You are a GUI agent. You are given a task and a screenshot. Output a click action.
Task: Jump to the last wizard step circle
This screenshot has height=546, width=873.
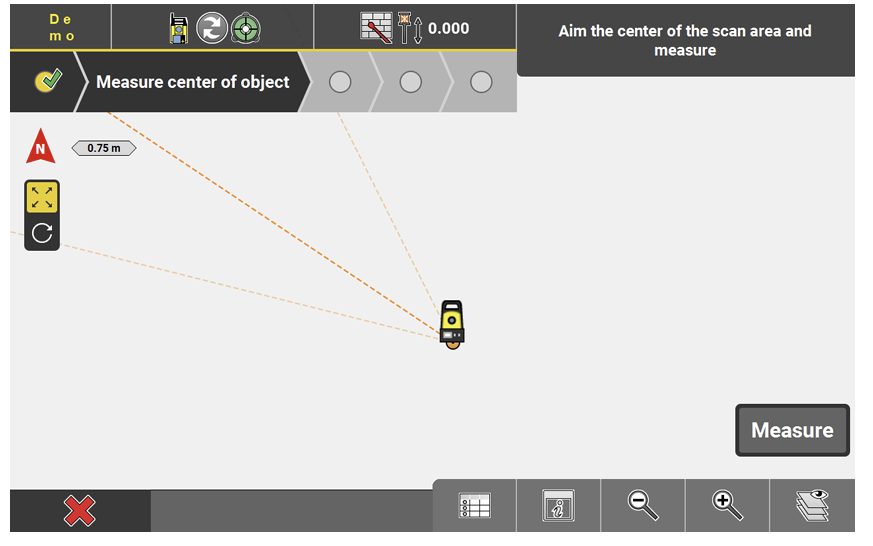481,82
